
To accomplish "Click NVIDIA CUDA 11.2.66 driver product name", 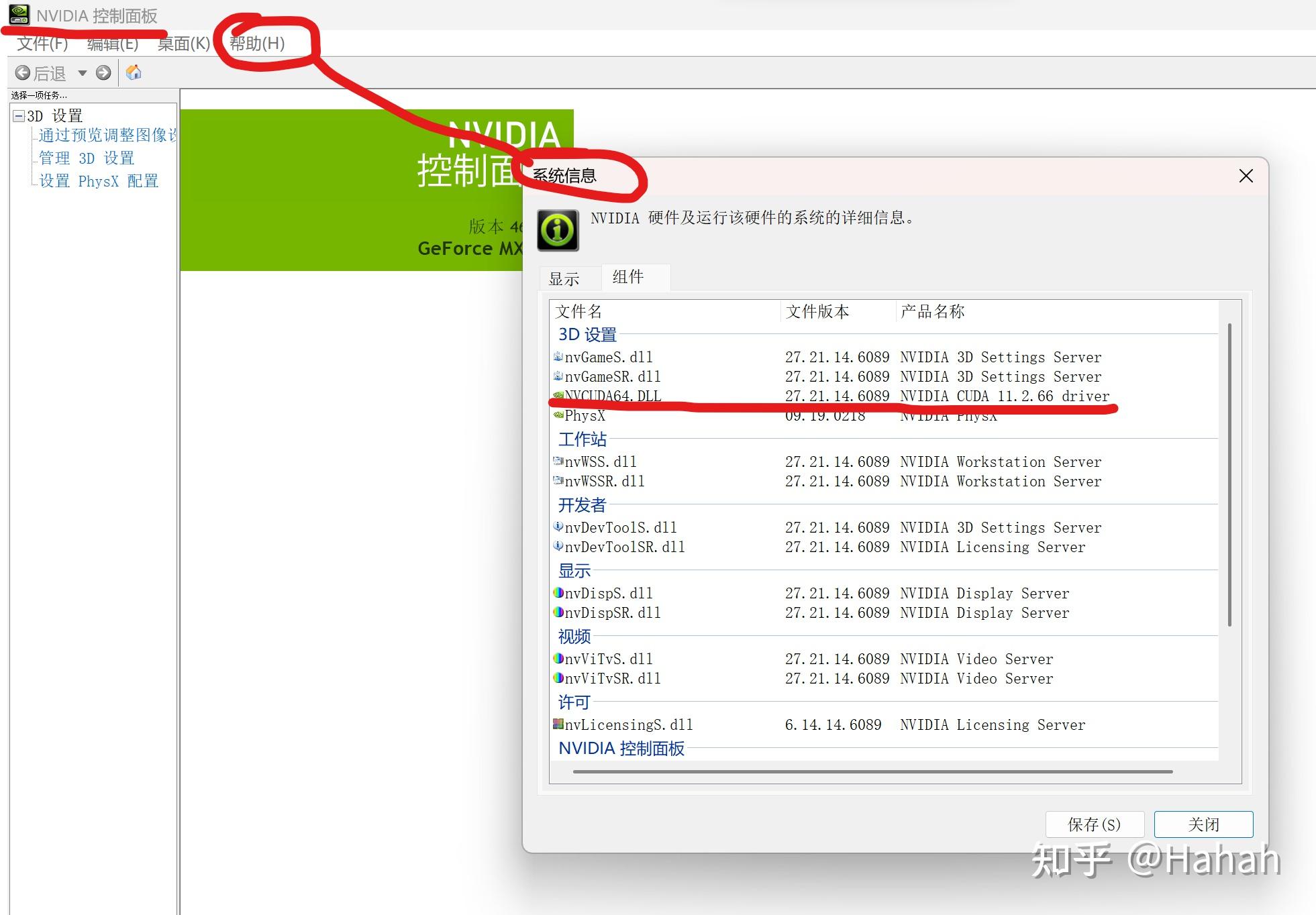I will [1005, 396].
